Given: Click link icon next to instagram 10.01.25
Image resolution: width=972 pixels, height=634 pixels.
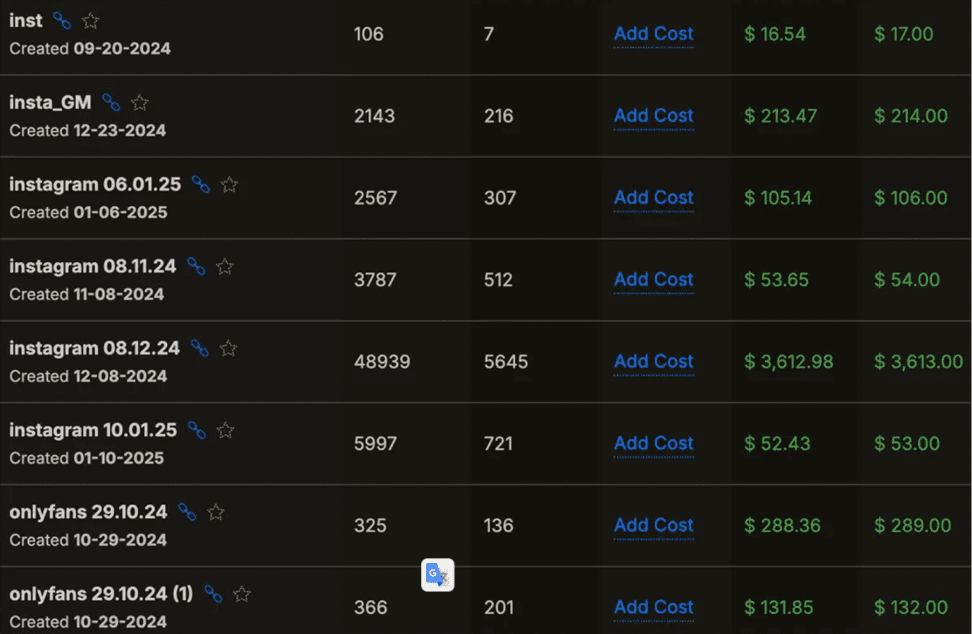Looking at the screenshot, I should click(197, 430).
